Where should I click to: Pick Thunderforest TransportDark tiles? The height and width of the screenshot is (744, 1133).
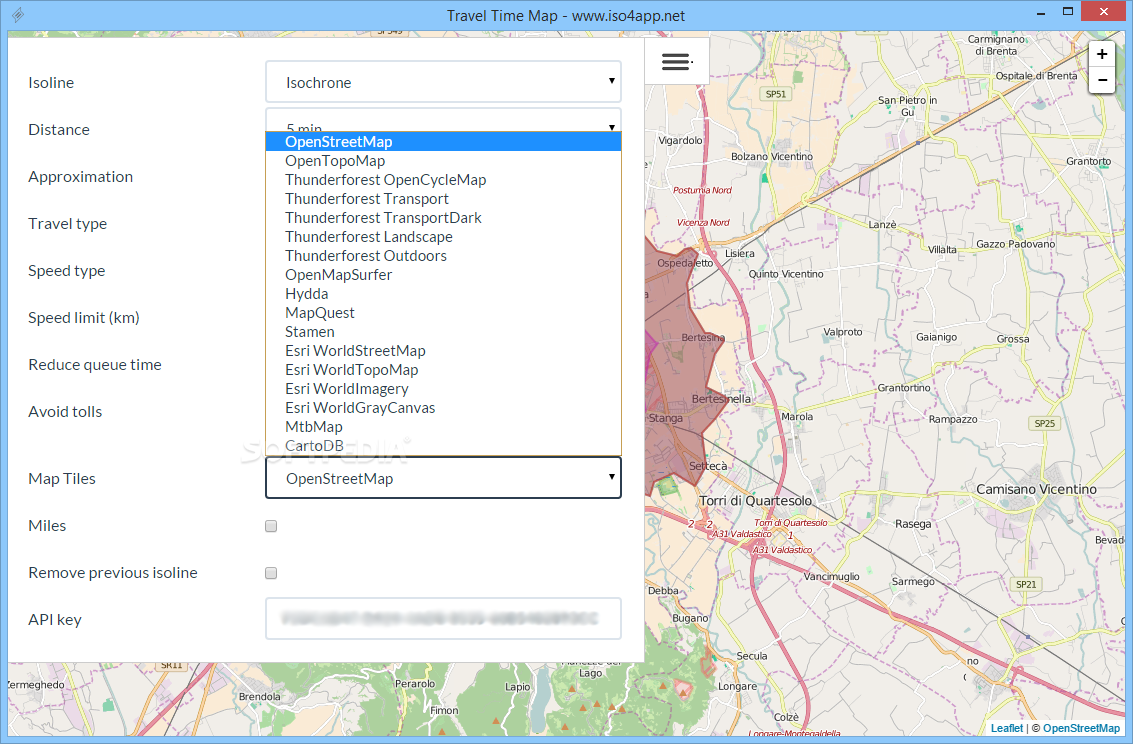(x=443, y=218)
